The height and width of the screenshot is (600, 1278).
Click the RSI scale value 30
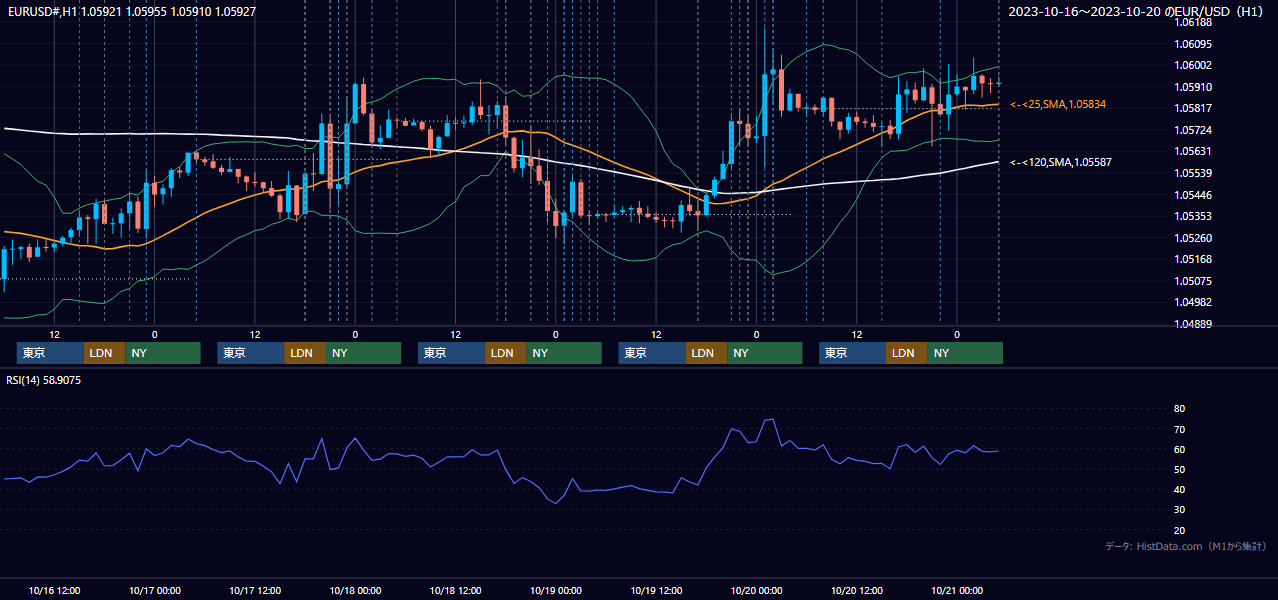[x=1180, y=510]
